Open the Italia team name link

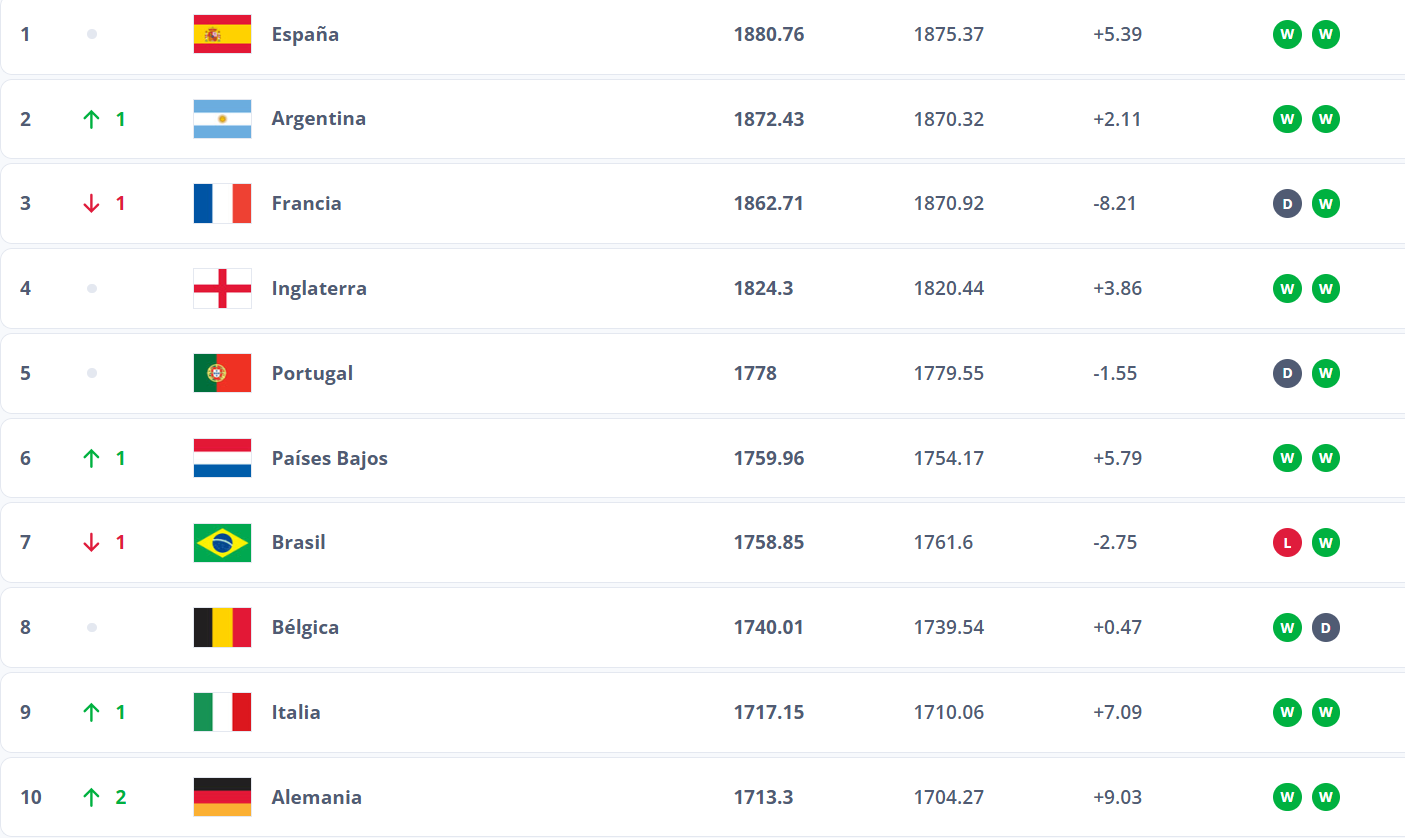(x=296, y=713)
